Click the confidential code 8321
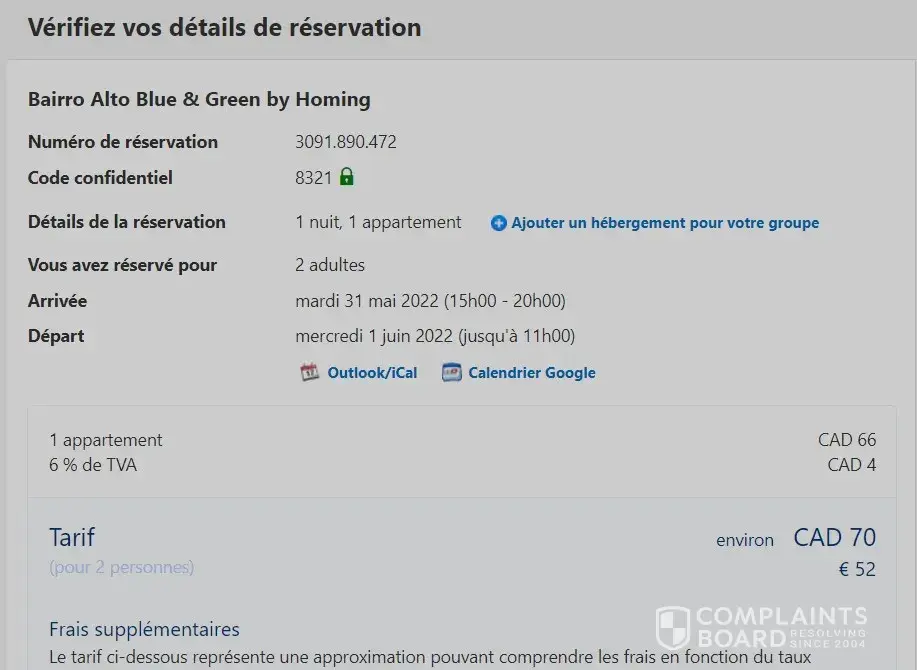Image resolution: width=917 pixels, height=670 pixels. coord(313,178)
